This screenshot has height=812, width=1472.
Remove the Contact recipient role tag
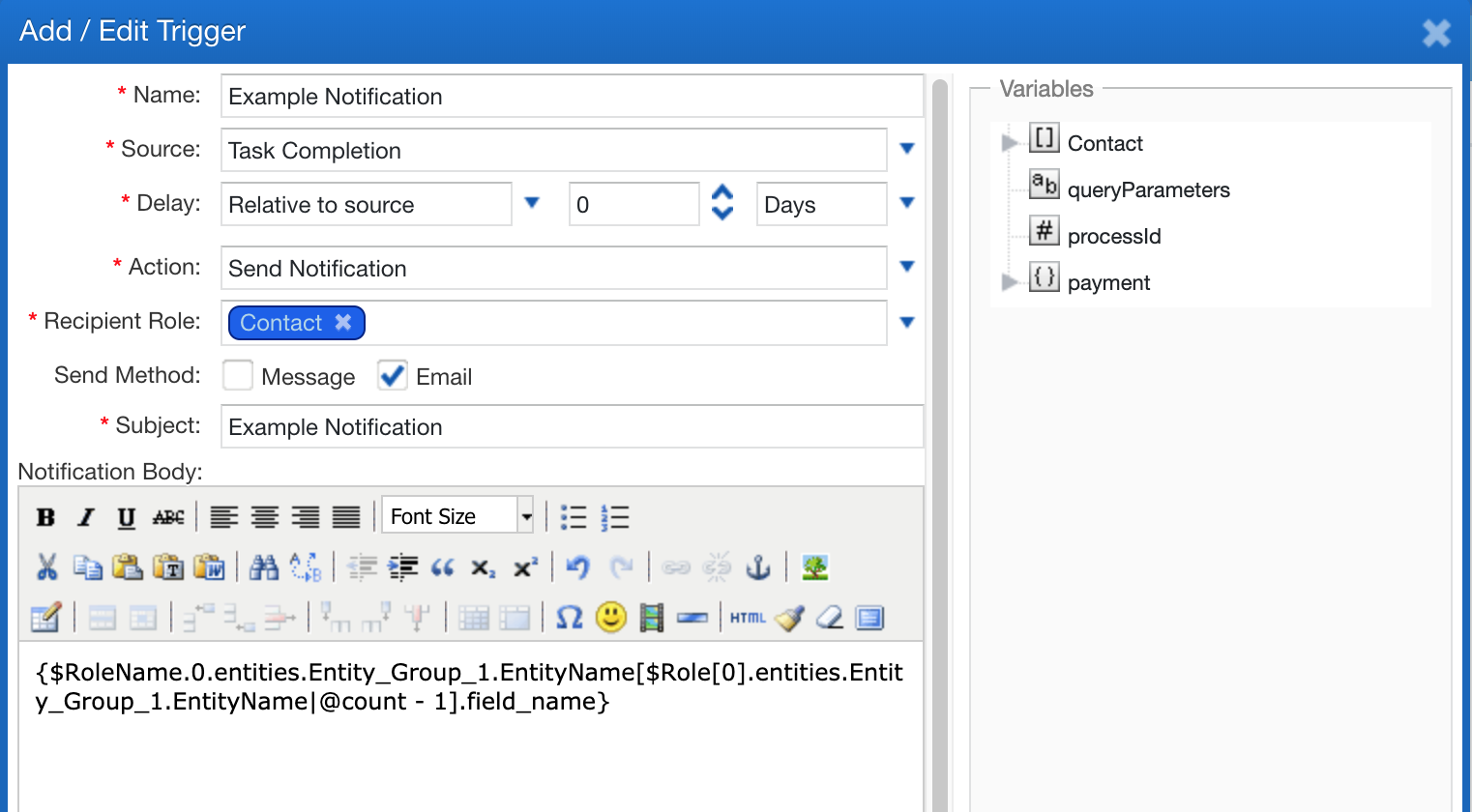[x=343, y=322]
